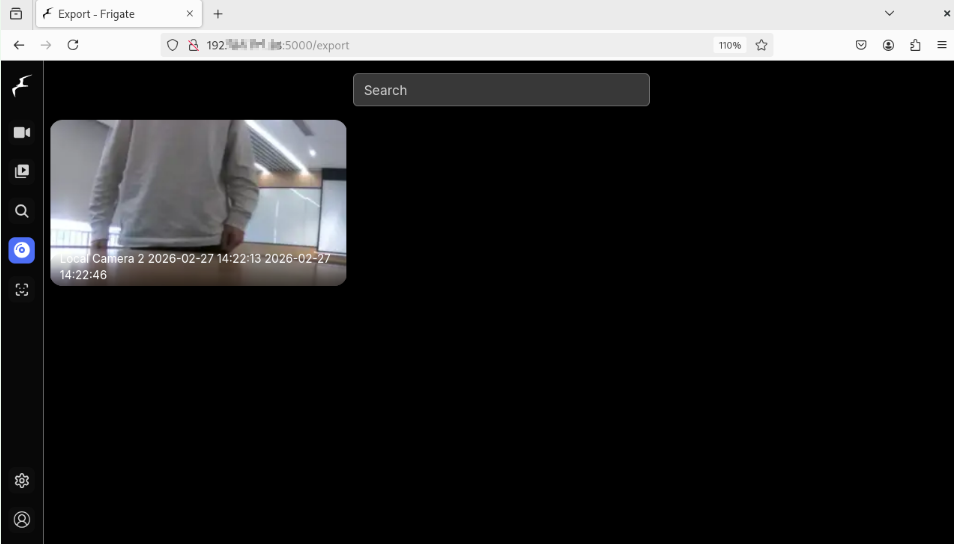Expand the list all tabs dropdown
This screenshot has height=544, width=954.
[x=889, y=14]
